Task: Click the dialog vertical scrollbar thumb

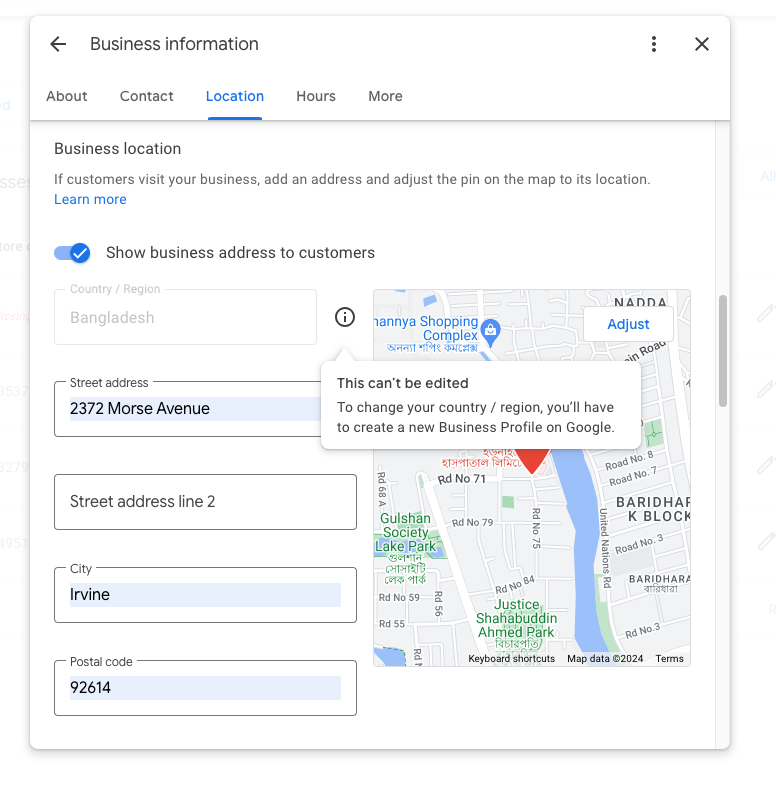Action: (x=722, y=351)
